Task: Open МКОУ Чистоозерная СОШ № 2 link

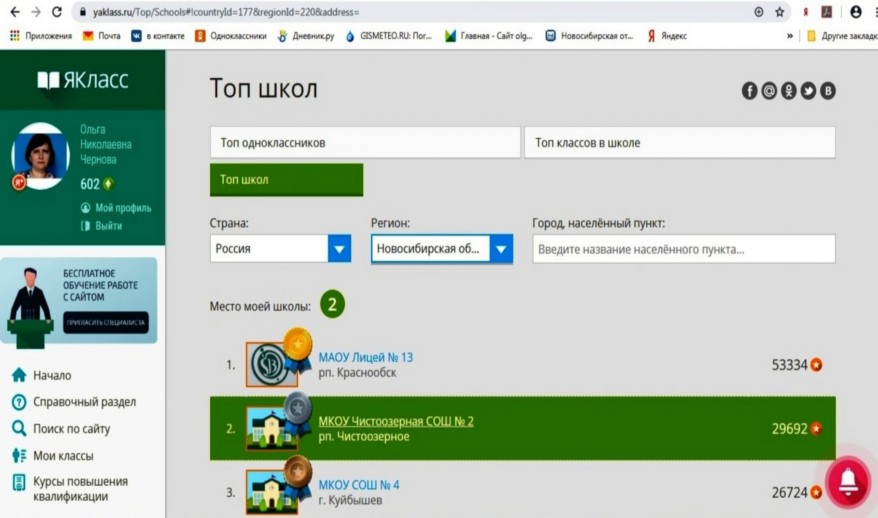Action: pos(396,421)
